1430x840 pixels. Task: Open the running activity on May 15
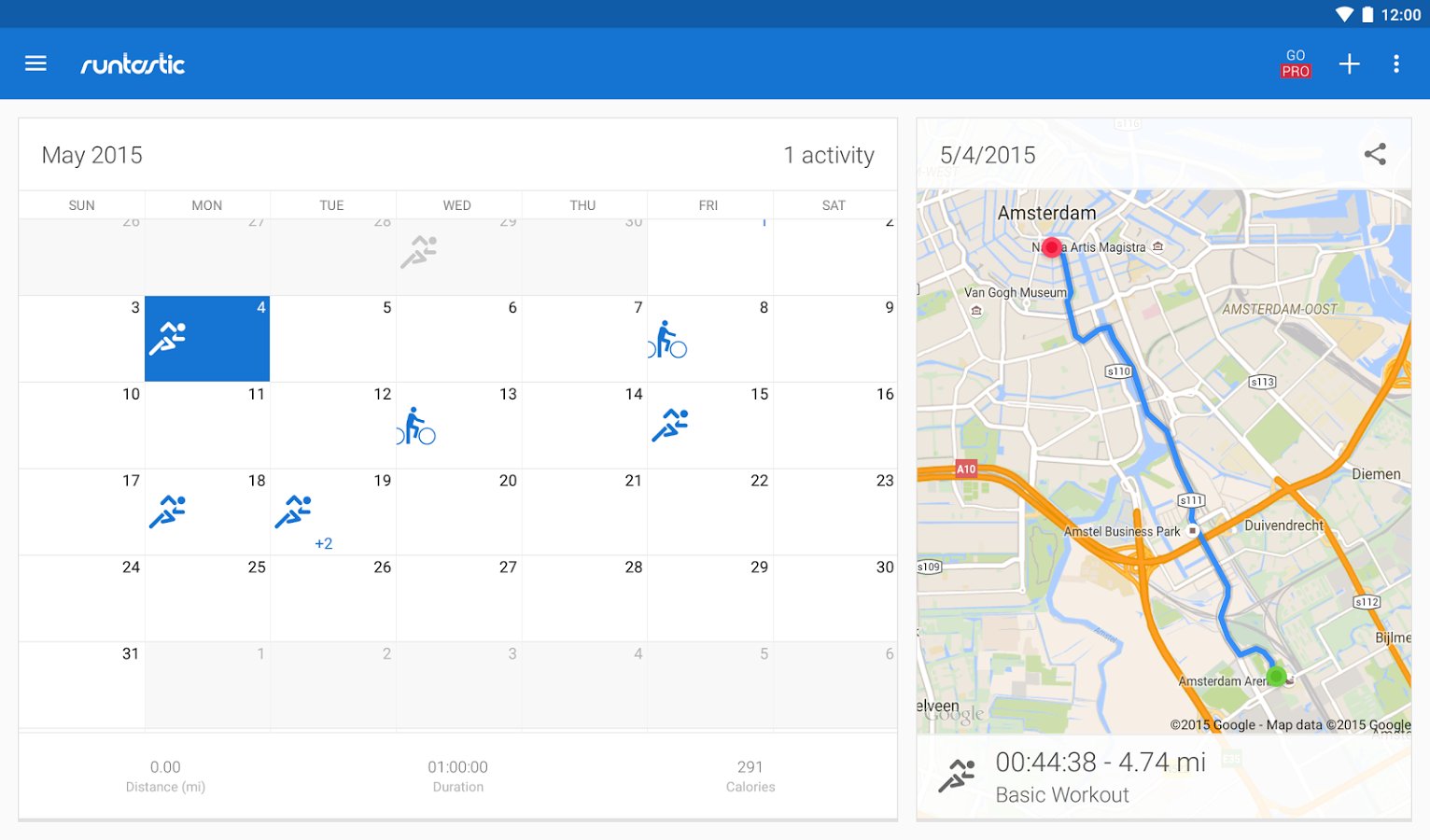click(670, 425)
